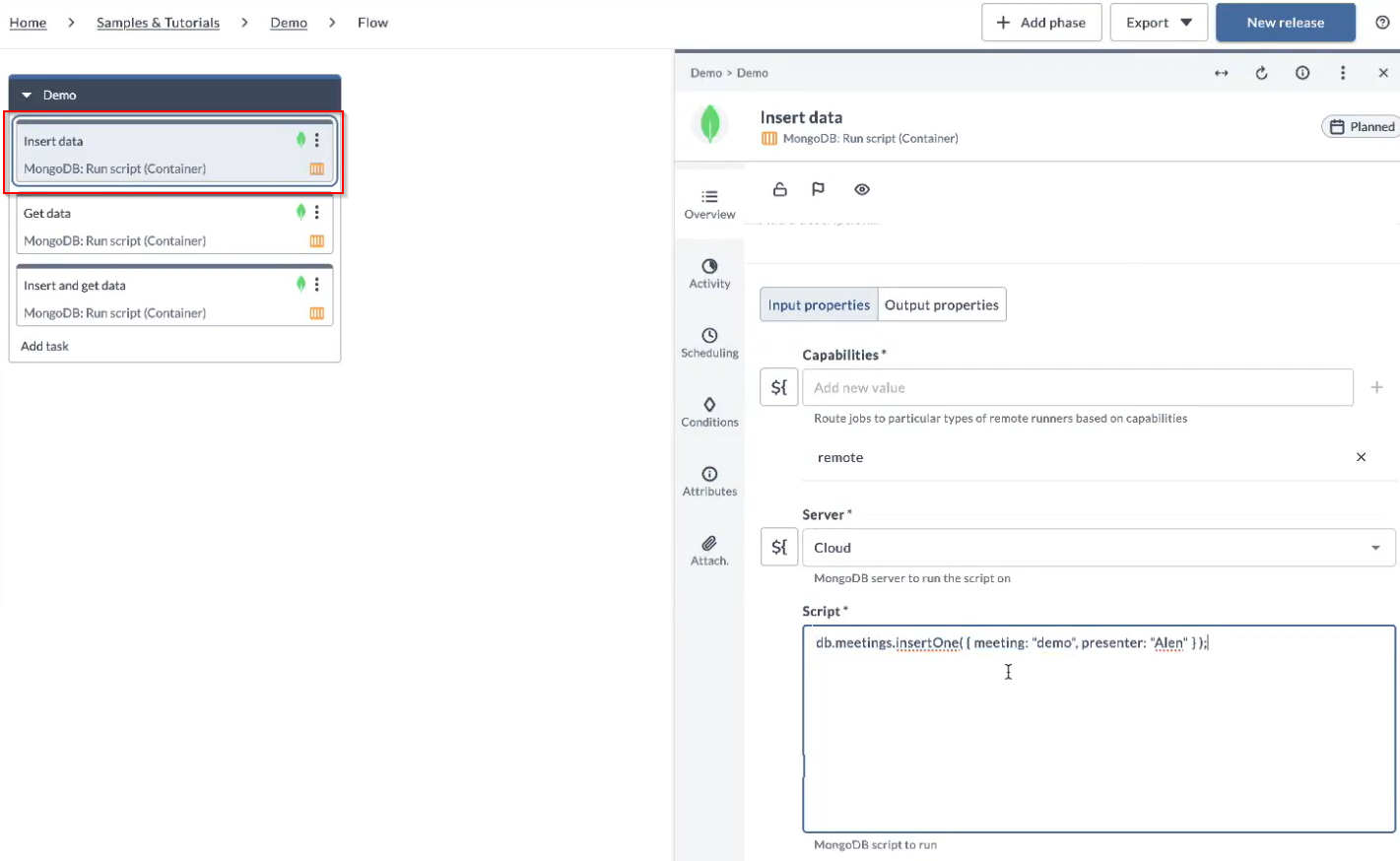The width and height of the screenshot is (1400, 861).
Task: Click MongoDB leaf icon on Insert and get data
Action: [x=300, y=284]
